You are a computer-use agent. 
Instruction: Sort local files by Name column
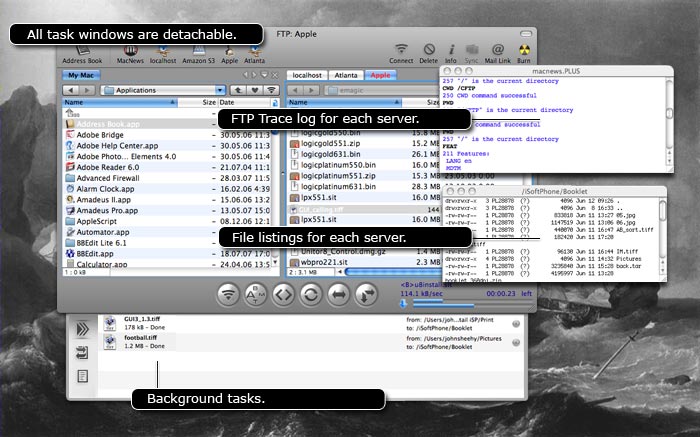point(120,103)
